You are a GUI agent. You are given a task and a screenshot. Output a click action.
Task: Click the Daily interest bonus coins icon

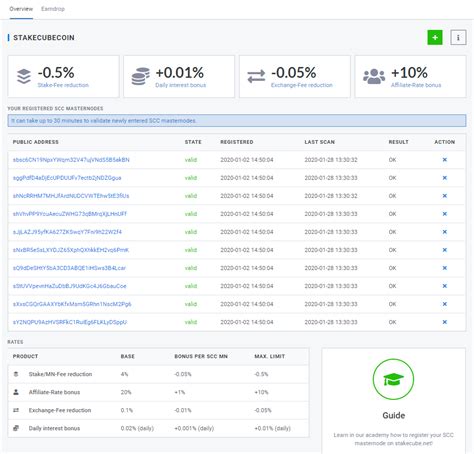(140, 76)
